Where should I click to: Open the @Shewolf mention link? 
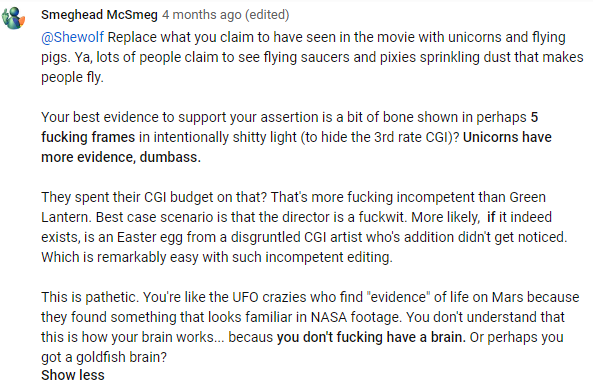pyautogui.click(x=72, y=37)
